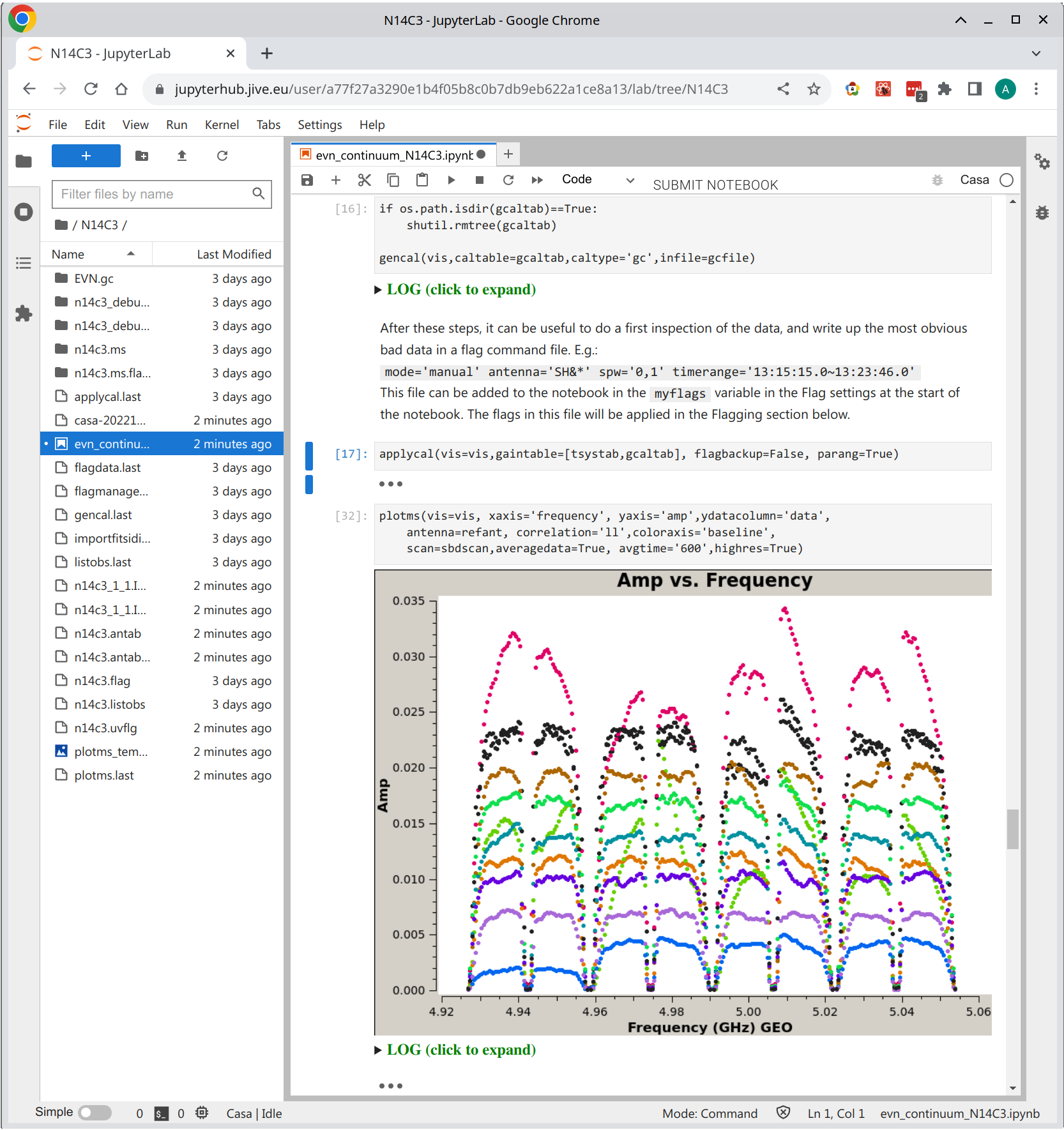The width and height of the screenshot is (1064, 1130).
Task: Click the notebook scrollbar down arrow
Action: 1012,1089
